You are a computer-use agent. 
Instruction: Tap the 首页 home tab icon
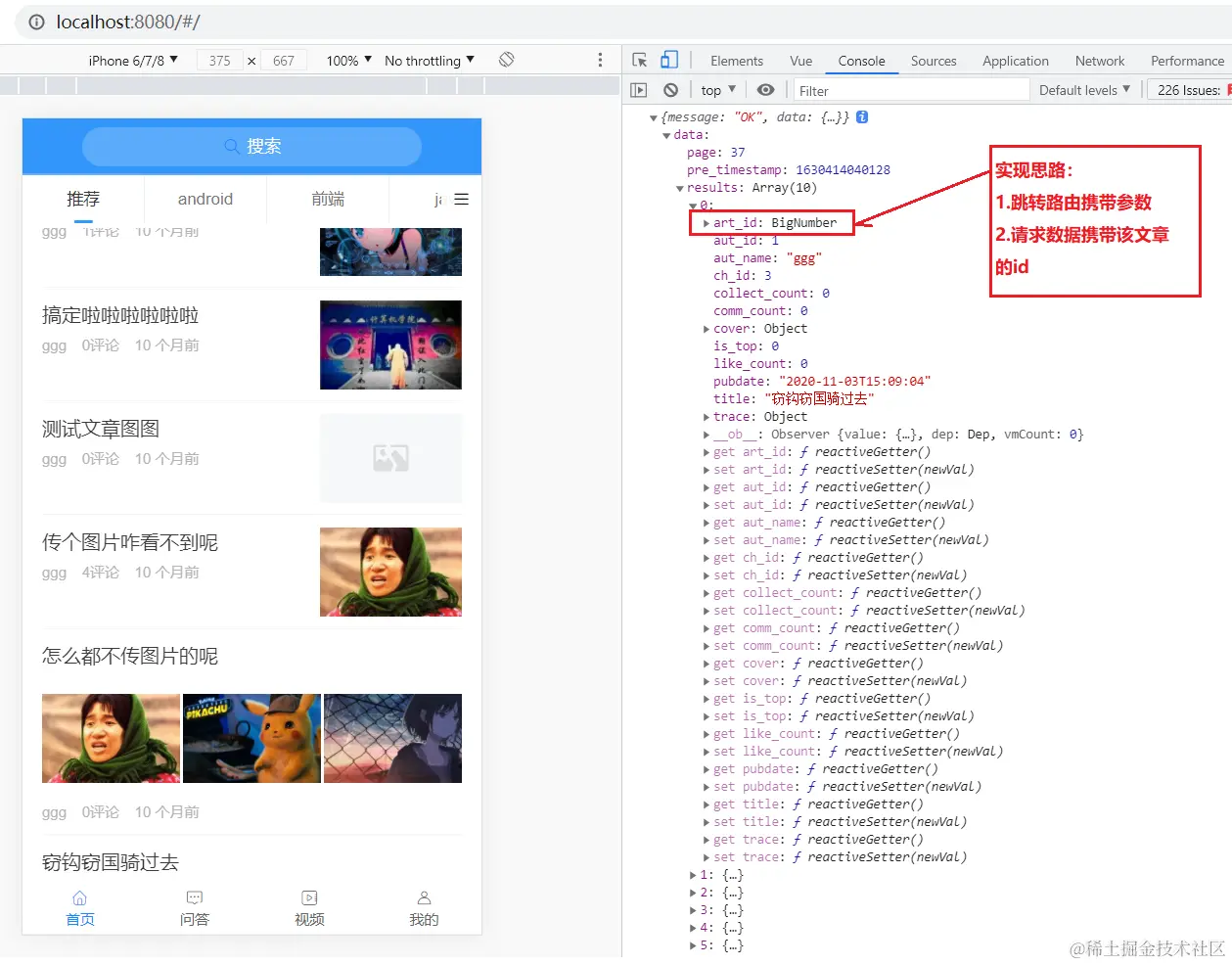click(x=80, y=897)
